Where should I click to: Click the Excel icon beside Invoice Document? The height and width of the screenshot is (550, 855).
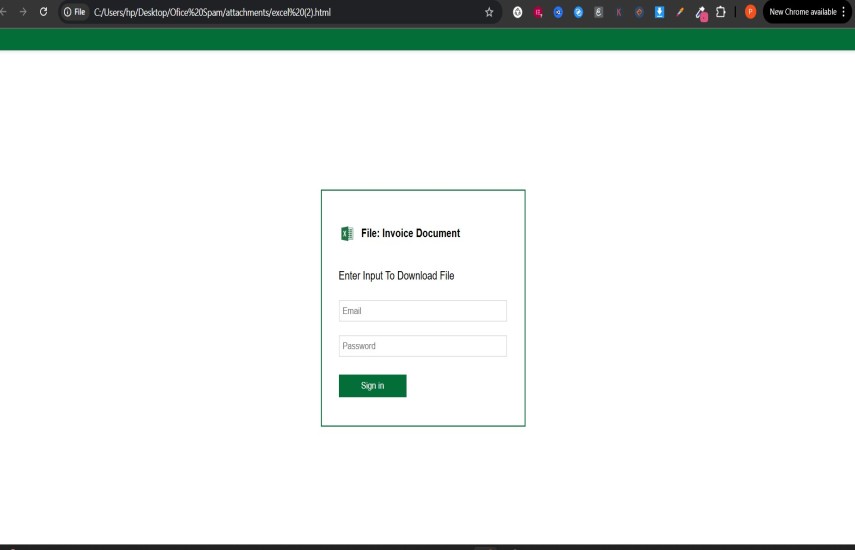pyautogui.click(x=347, y=233)
